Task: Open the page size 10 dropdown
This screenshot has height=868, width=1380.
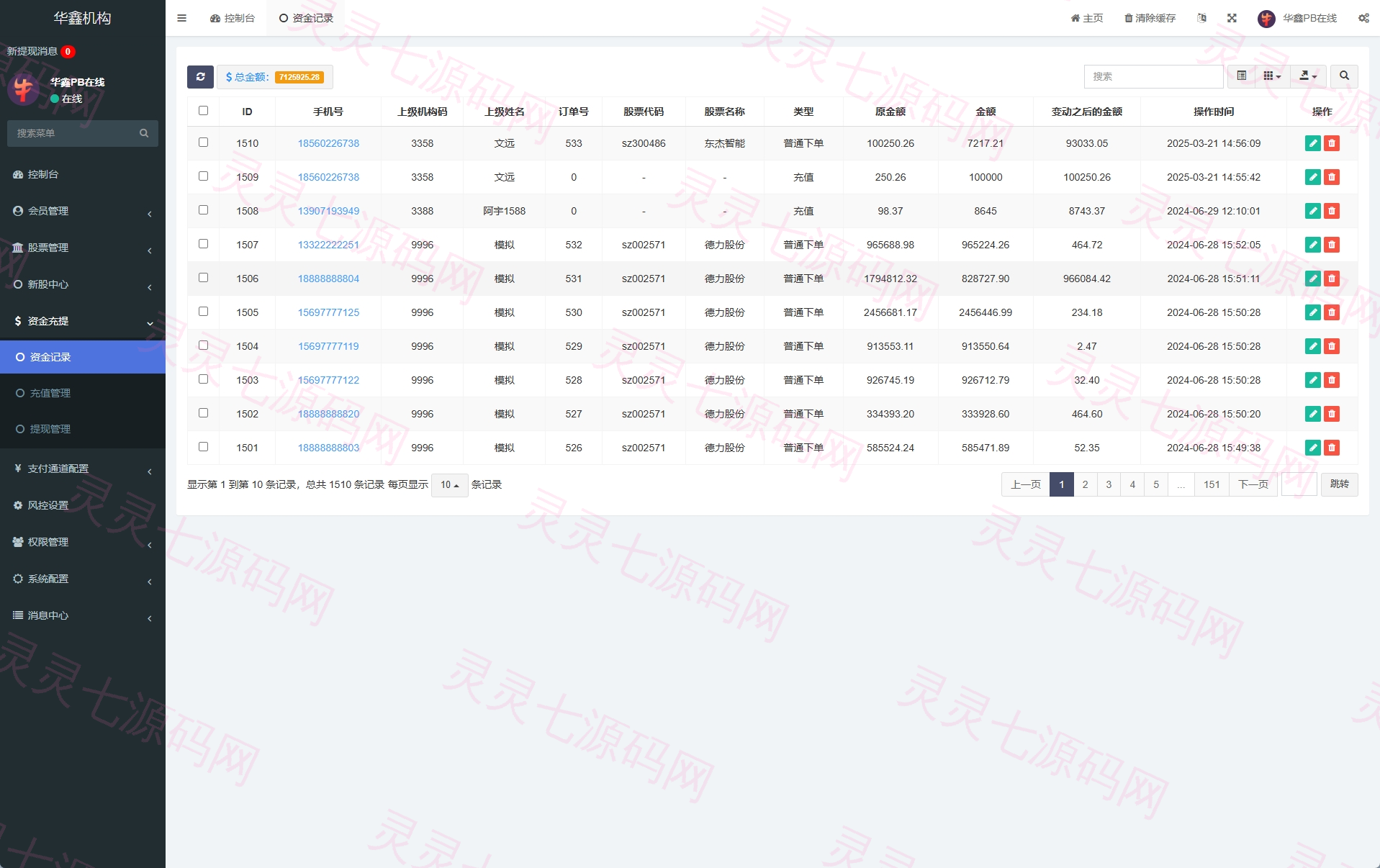Action: [x=450, y=485]
